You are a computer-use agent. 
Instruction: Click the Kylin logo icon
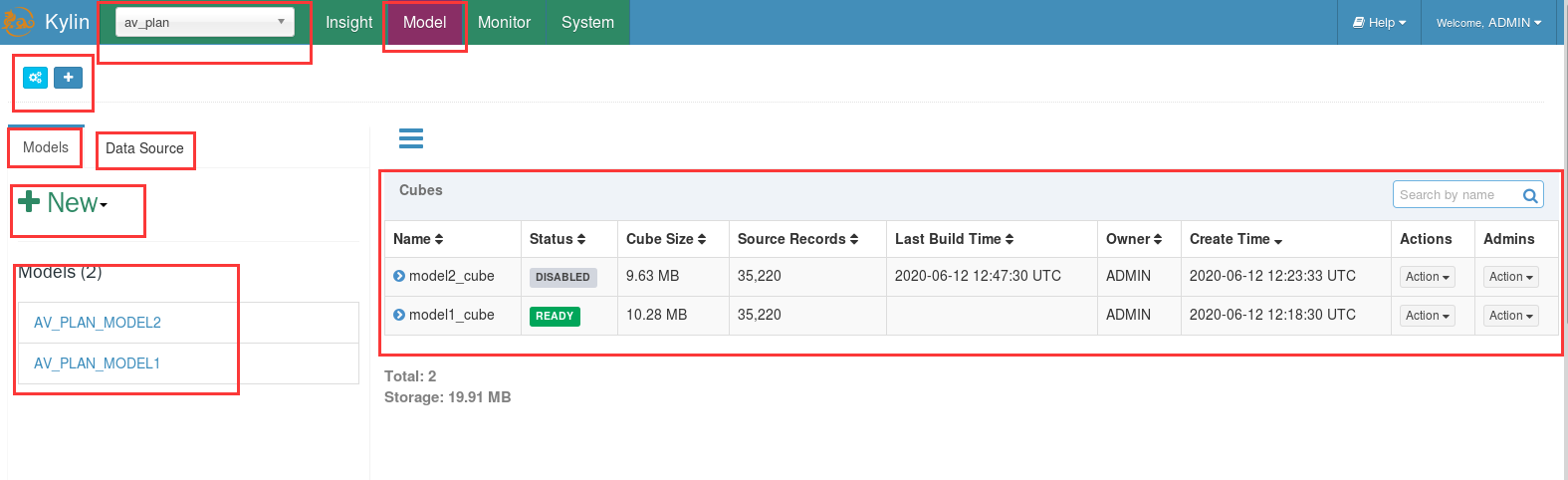17,22
